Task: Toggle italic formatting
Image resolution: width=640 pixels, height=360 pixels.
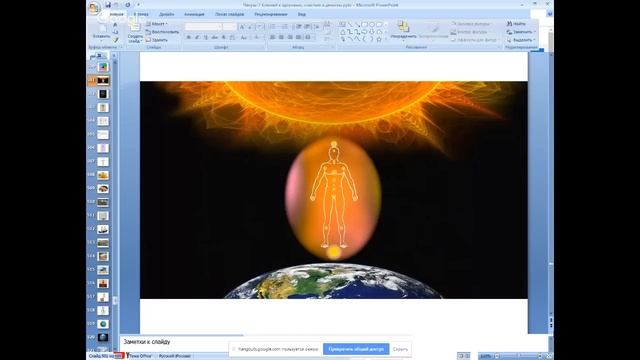Action: pos(197,37)
